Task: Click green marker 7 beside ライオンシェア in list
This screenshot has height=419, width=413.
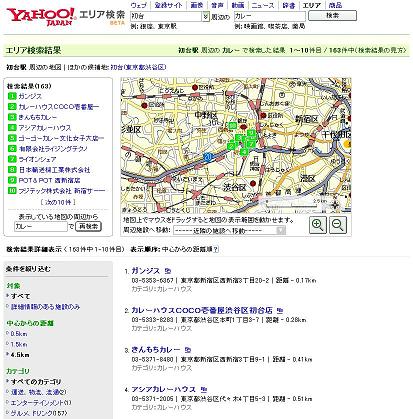Action: (x=12, y=159)
